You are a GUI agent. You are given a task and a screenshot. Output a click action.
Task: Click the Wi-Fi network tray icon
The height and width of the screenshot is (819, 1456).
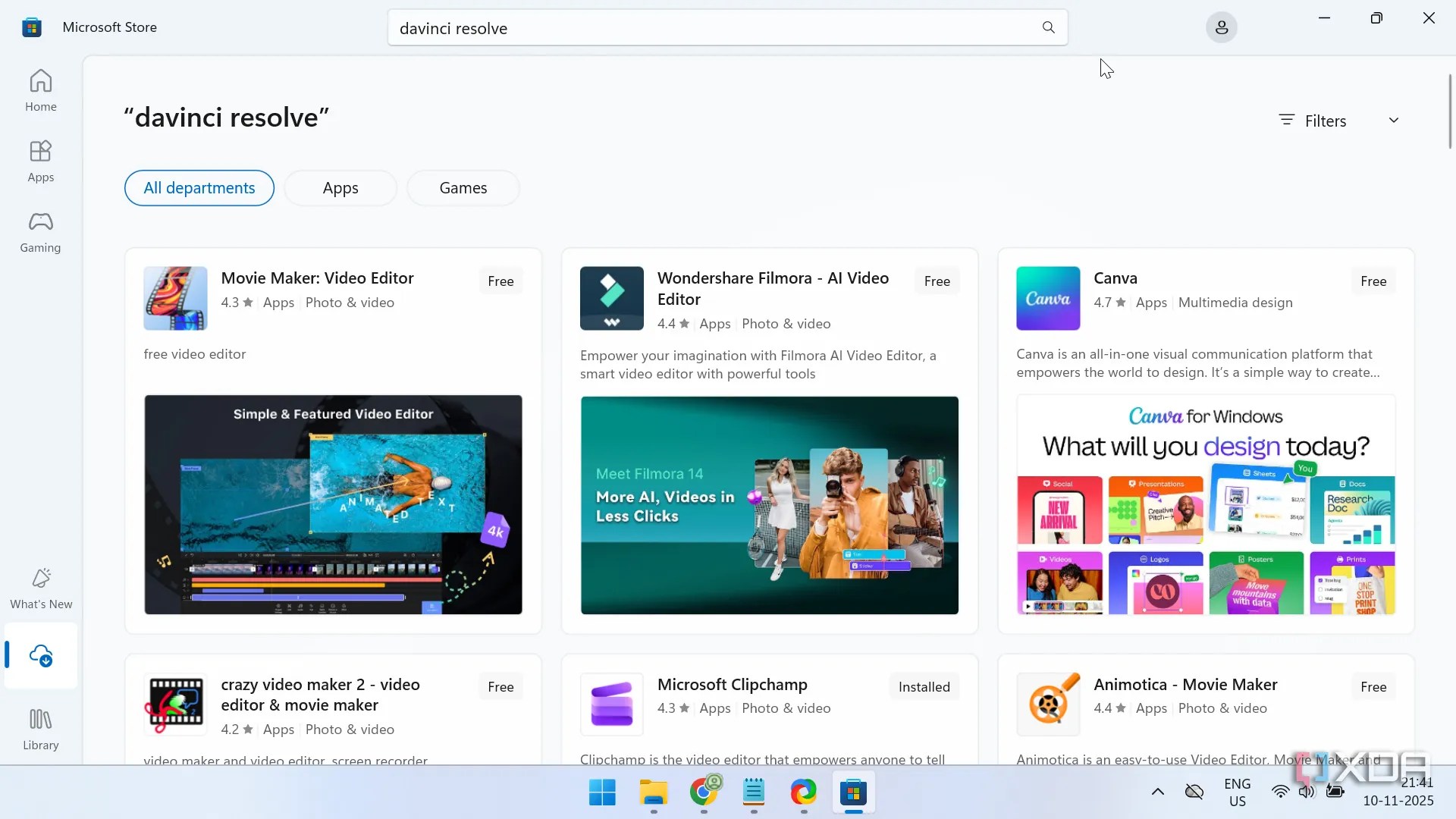click(1280, 792)
